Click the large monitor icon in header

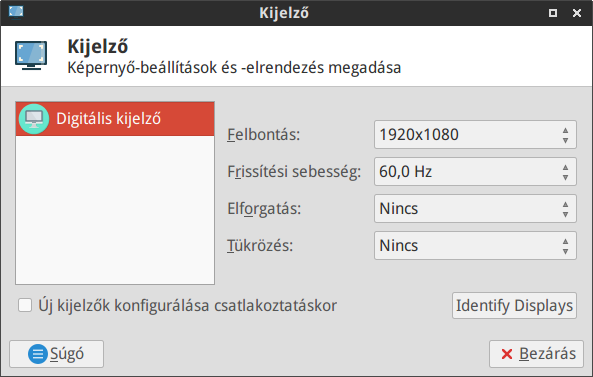31,56
